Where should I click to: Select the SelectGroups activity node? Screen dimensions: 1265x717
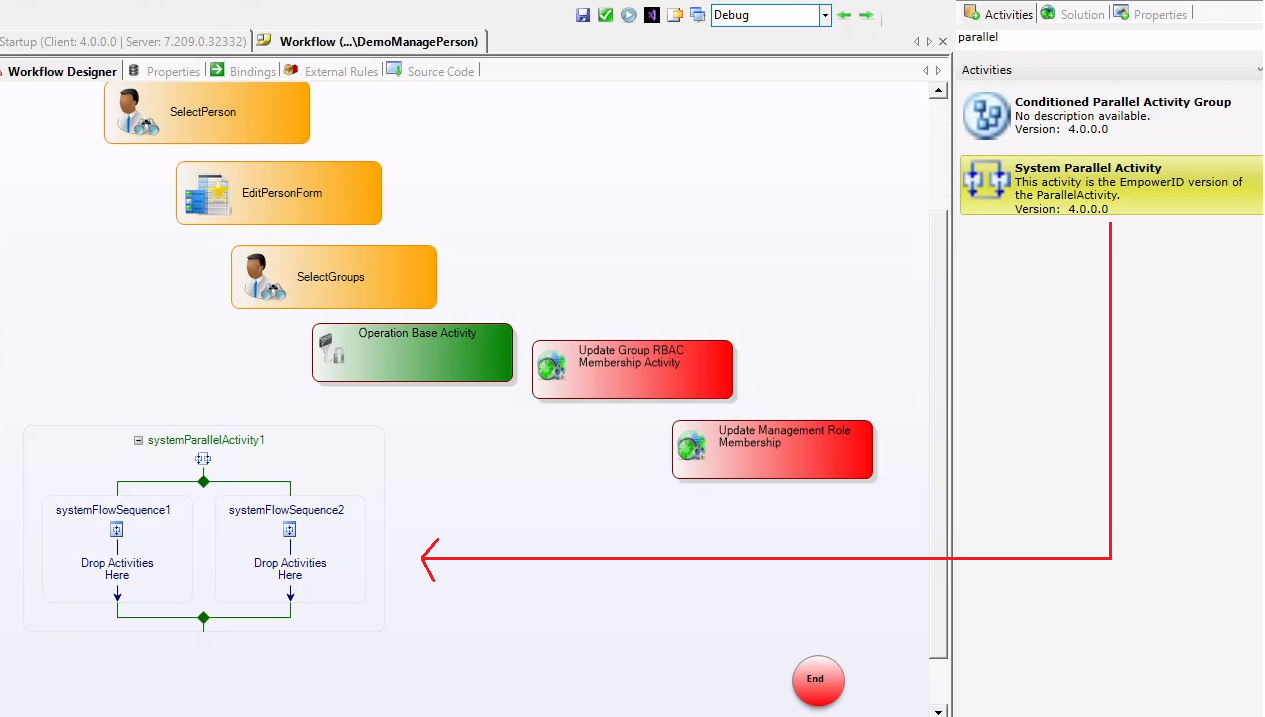click(334, 277)
